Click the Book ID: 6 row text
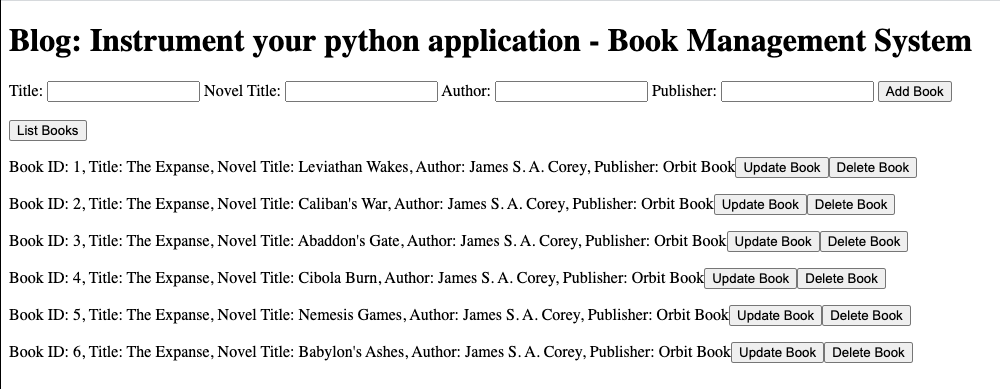Viewport: 1000px width, 389px height. point(370,352)
